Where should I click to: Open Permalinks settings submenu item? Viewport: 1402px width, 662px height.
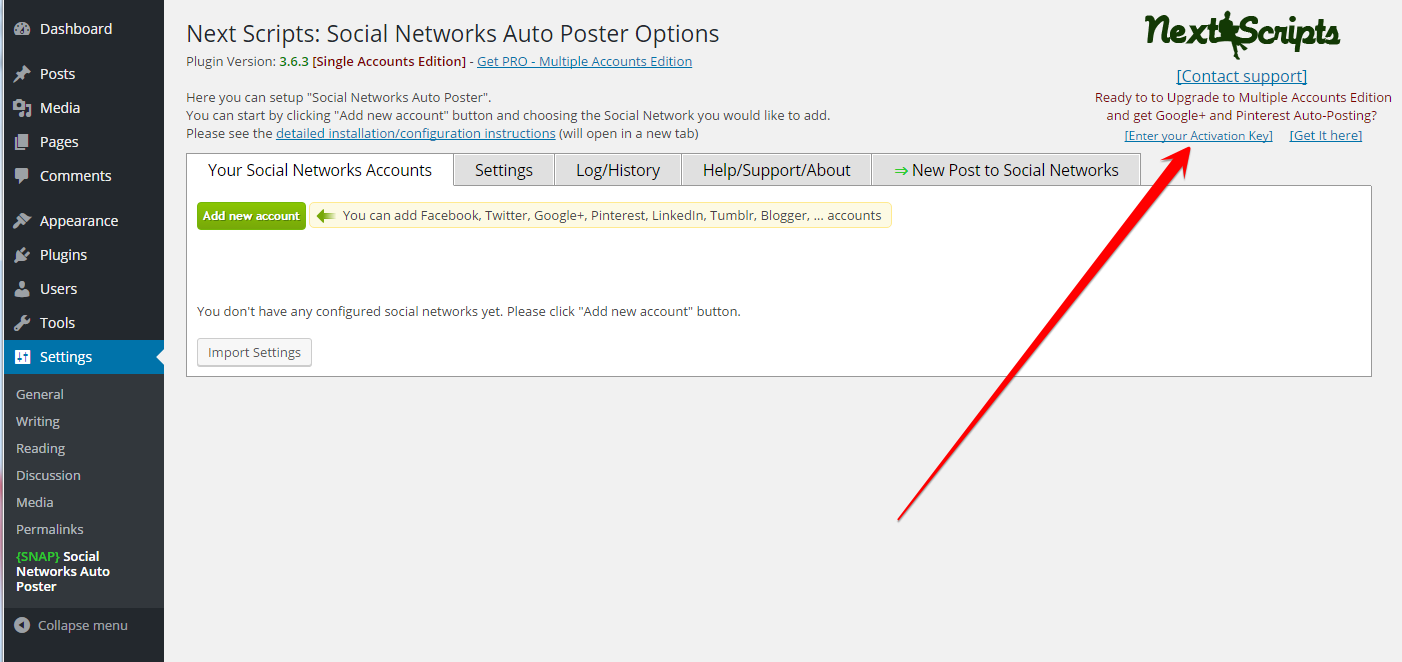coord(50,530)
